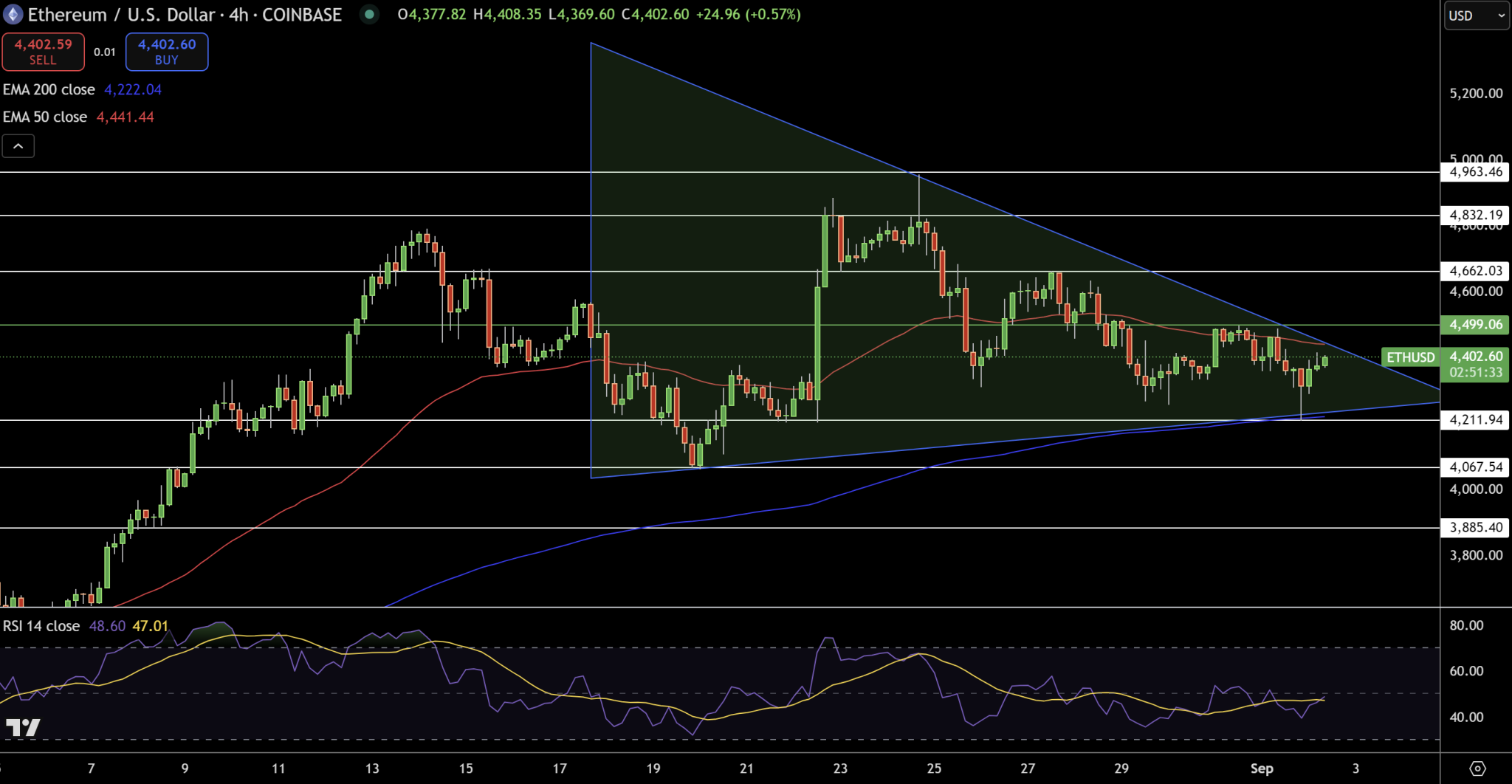Viewport: 1512px width, 784px height.
Task: Click the SELL button showing 4,402.59
Action: tap(43, 52)
